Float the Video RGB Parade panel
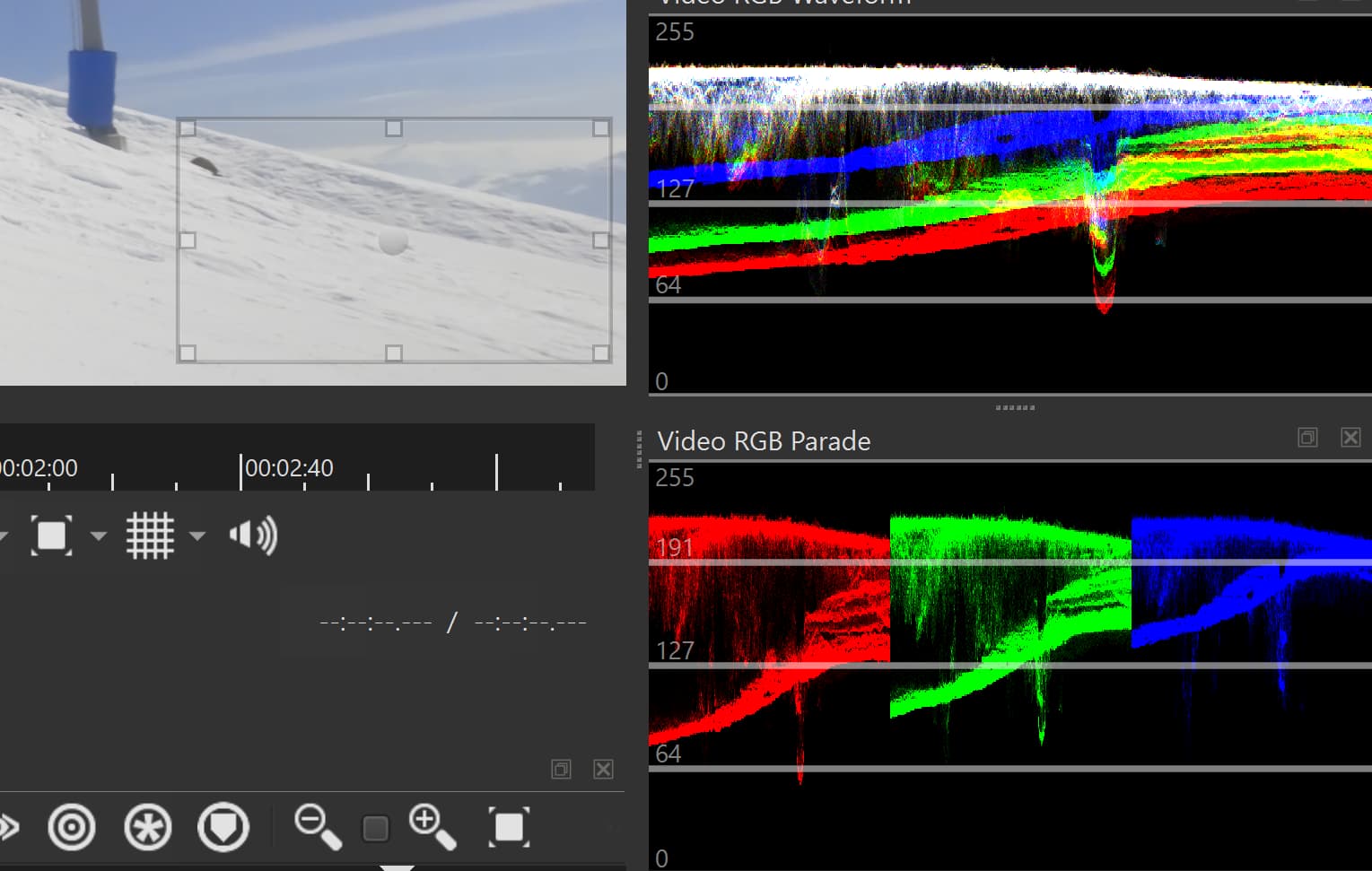 1307,438
